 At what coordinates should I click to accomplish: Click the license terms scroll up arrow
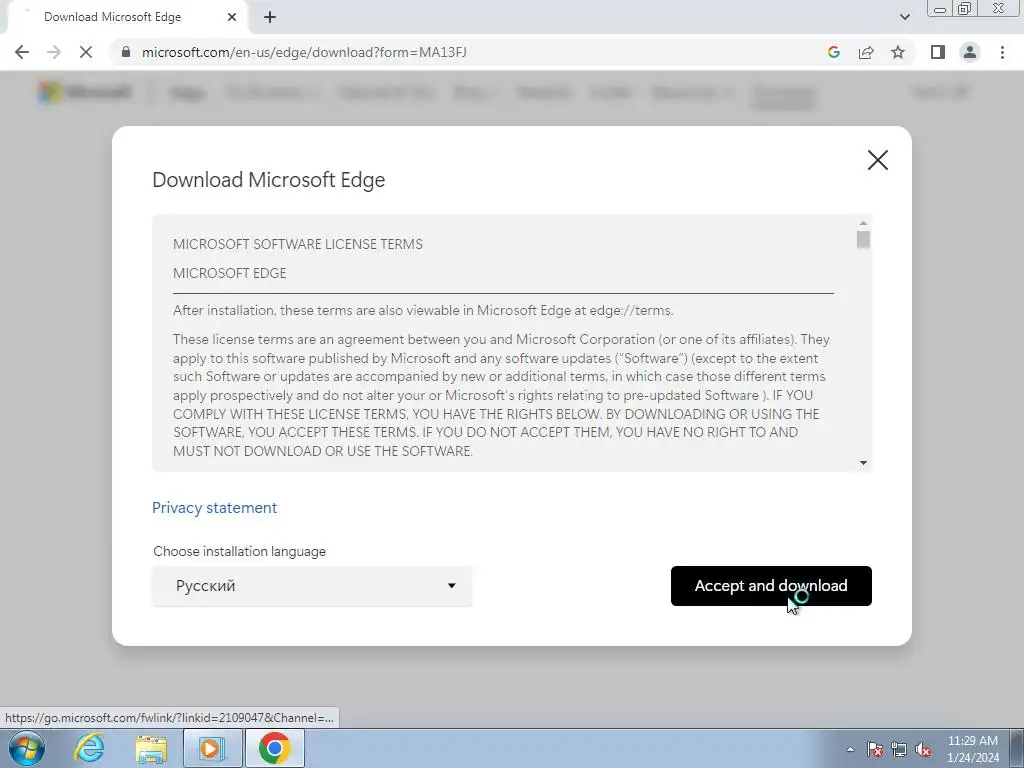(x=863, y=223)
